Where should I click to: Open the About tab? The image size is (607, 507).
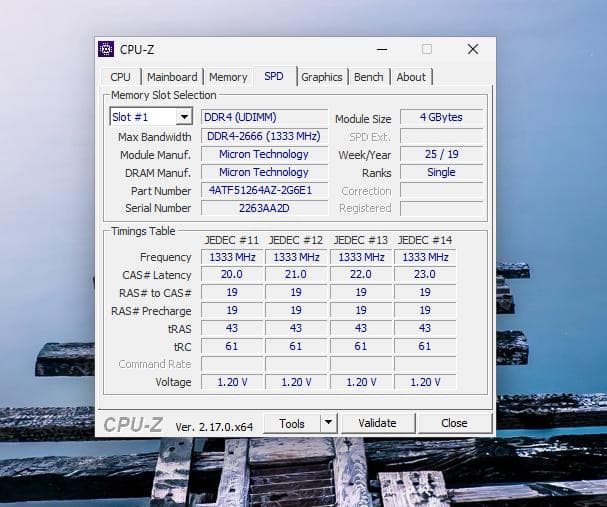point(411,77)
